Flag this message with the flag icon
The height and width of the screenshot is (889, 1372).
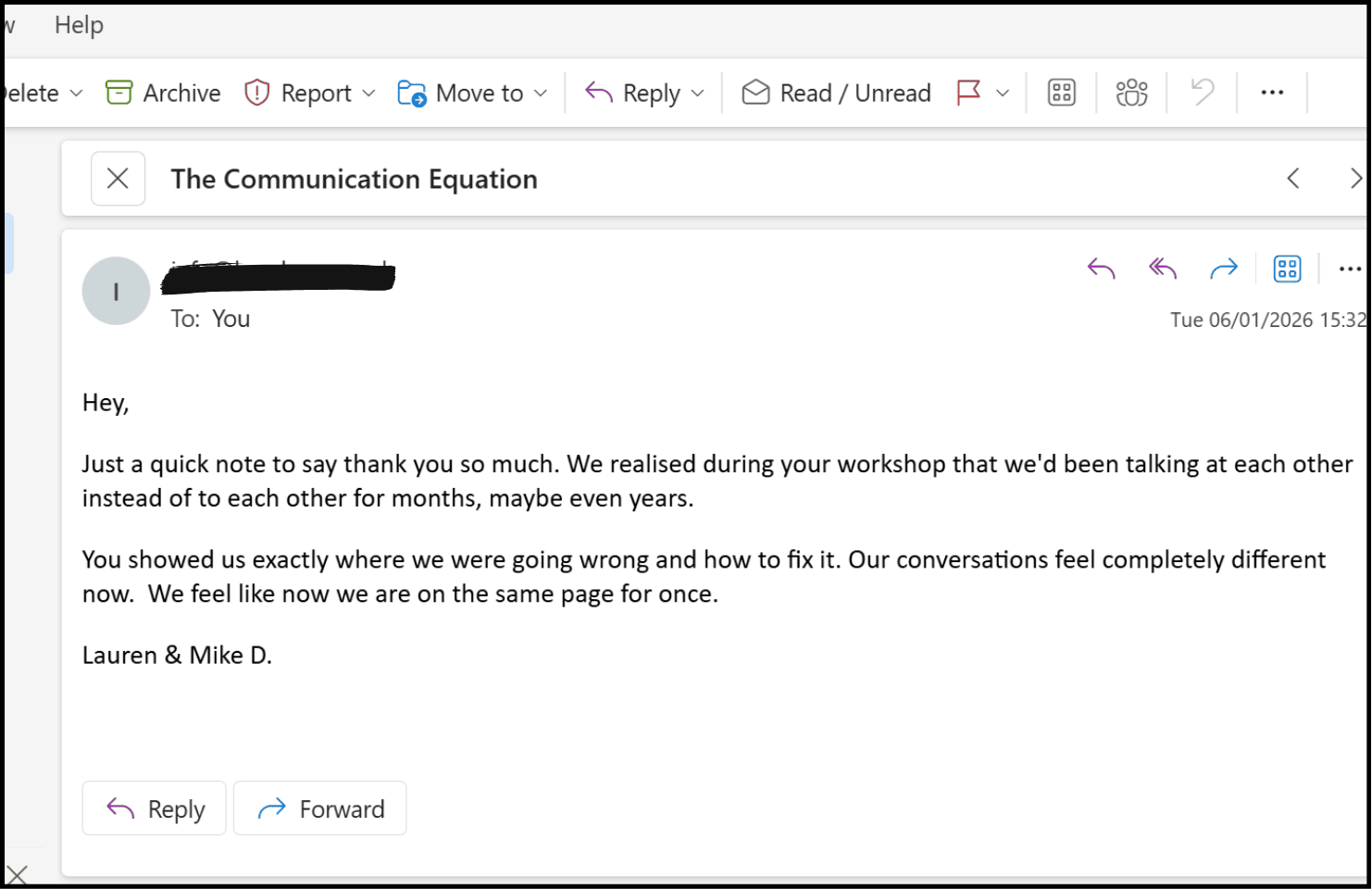968,93
